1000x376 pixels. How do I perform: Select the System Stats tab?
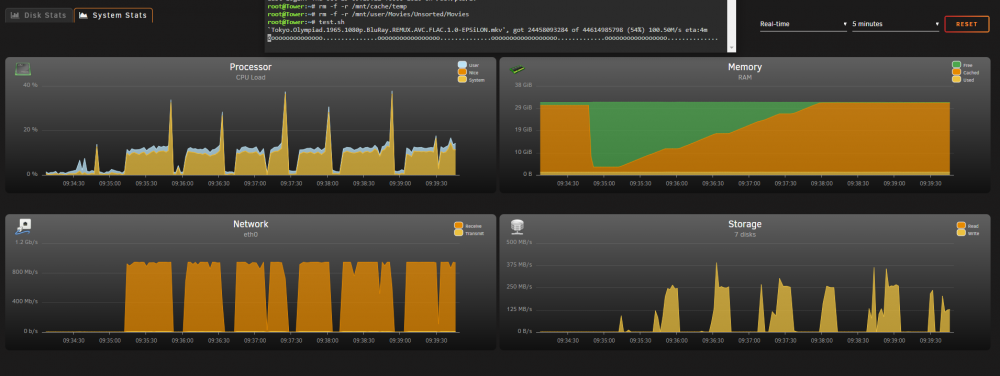[x=114, y=15]
